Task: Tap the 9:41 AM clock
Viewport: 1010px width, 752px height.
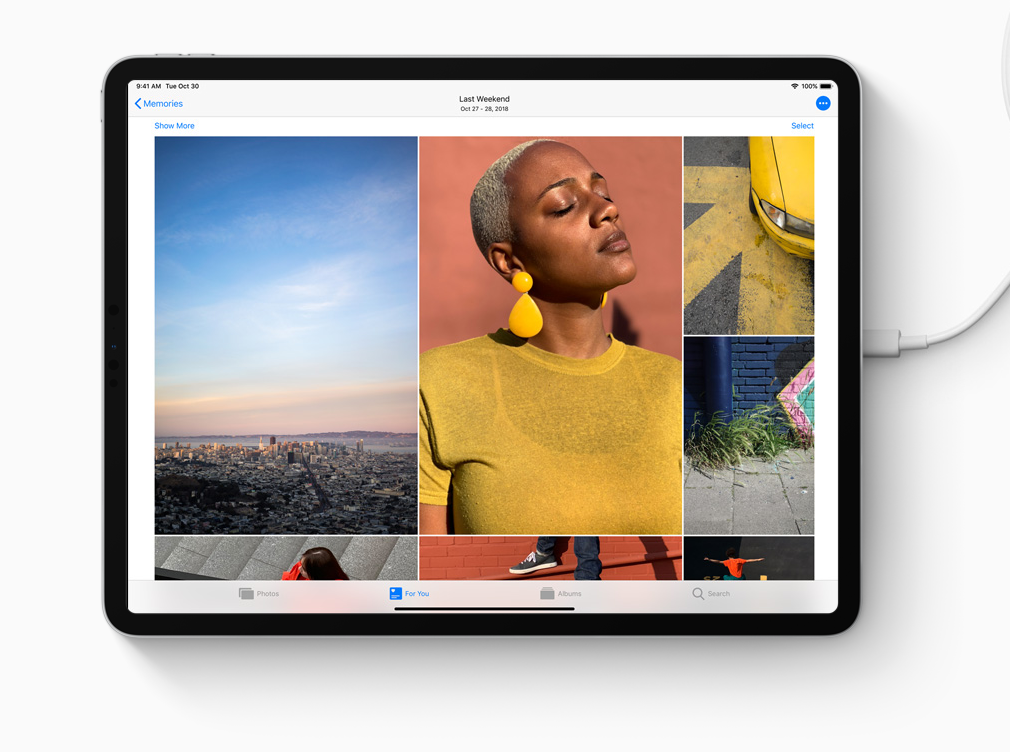Action: coord(149,86)
